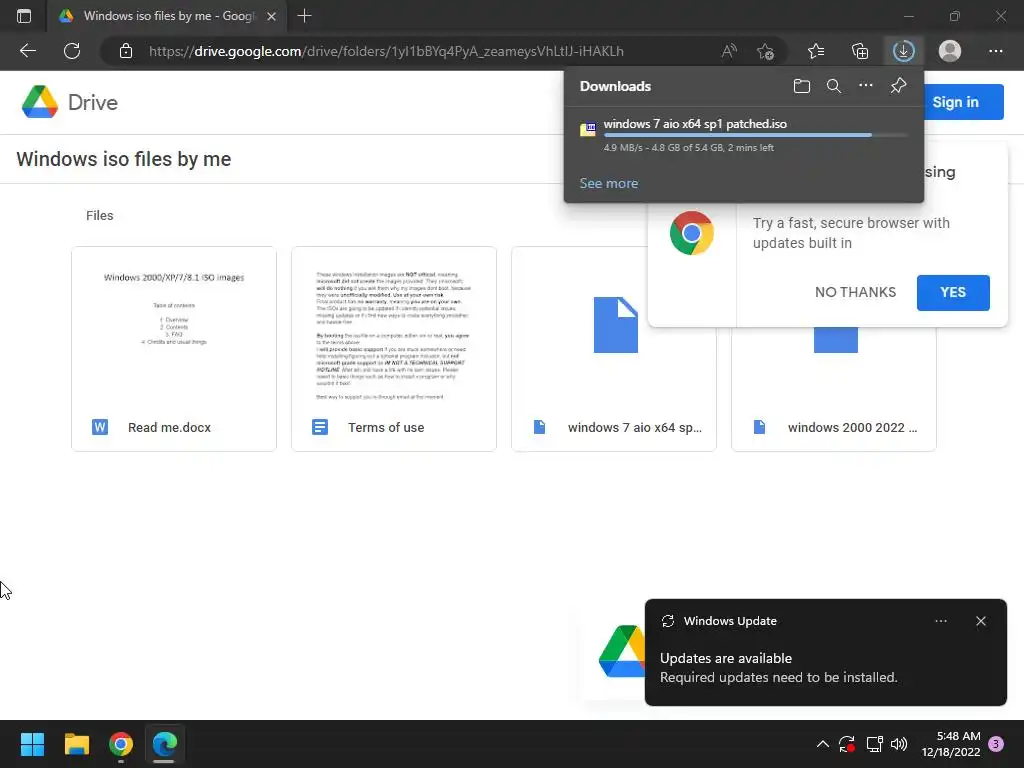Click the Windows Update tray icon
This screenshot has height=768, width=1024.
point(847,744)
